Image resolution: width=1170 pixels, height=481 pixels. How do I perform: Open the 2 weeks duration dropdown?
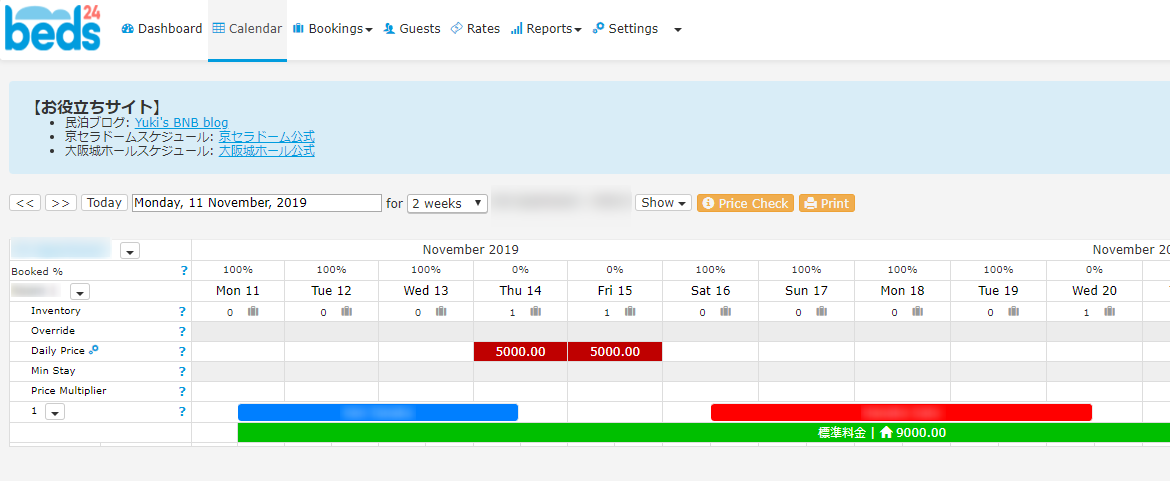point(447,204)
